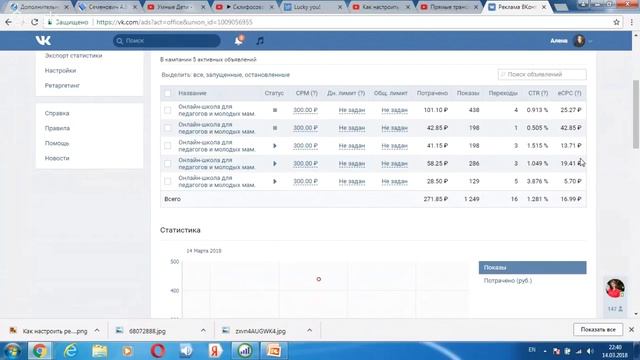The width and height of the screenshot is (640, 360).
Task: Open Ретаргетинг in the sidebar
Action: coord(62,86)
